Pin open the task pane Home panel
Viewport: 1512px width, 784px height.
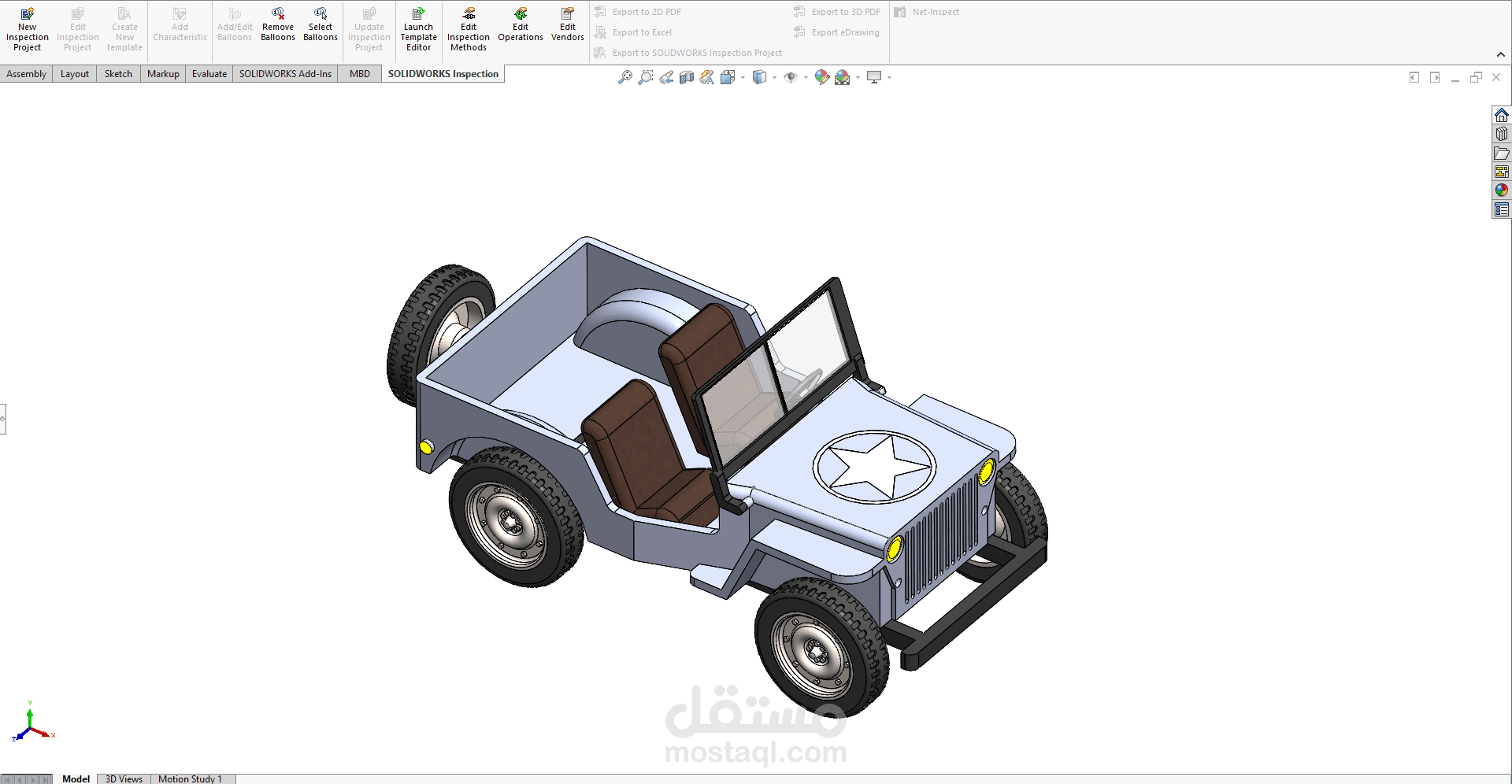1503,115
